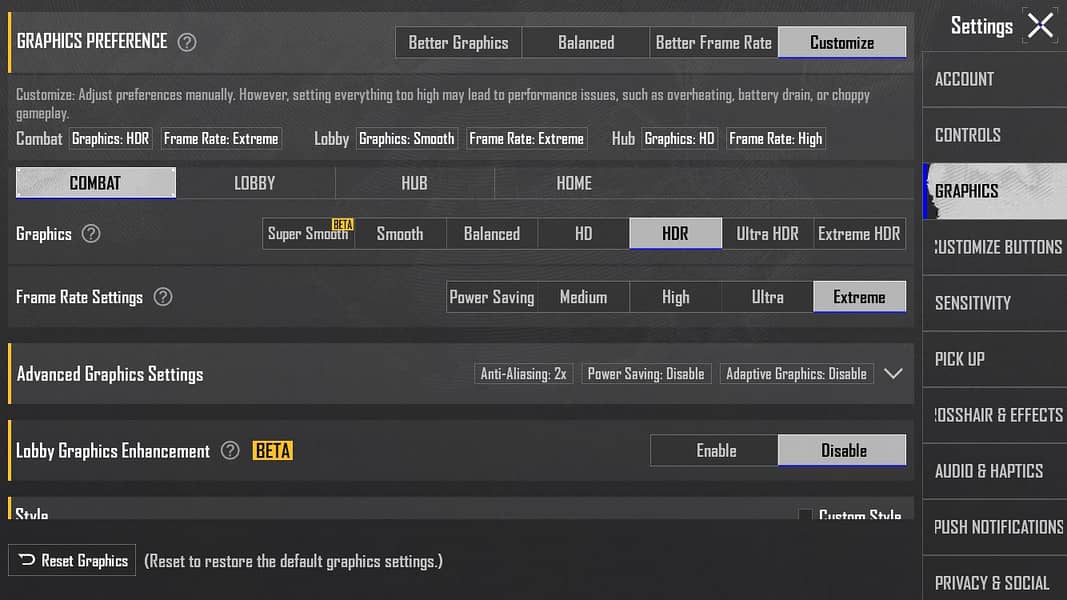Viewport: 1067px width, 600px height.
Task: Switch to the Lobby tab
Action: click(255, 183)
